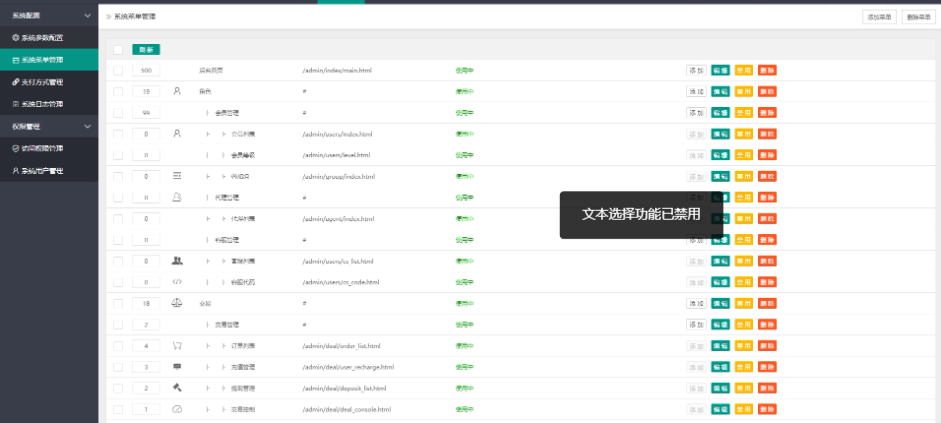Click green 编辑 in the /admin/index/main.html row
Viewport: 941px width, 423px height.
click(x=720, y=70)
